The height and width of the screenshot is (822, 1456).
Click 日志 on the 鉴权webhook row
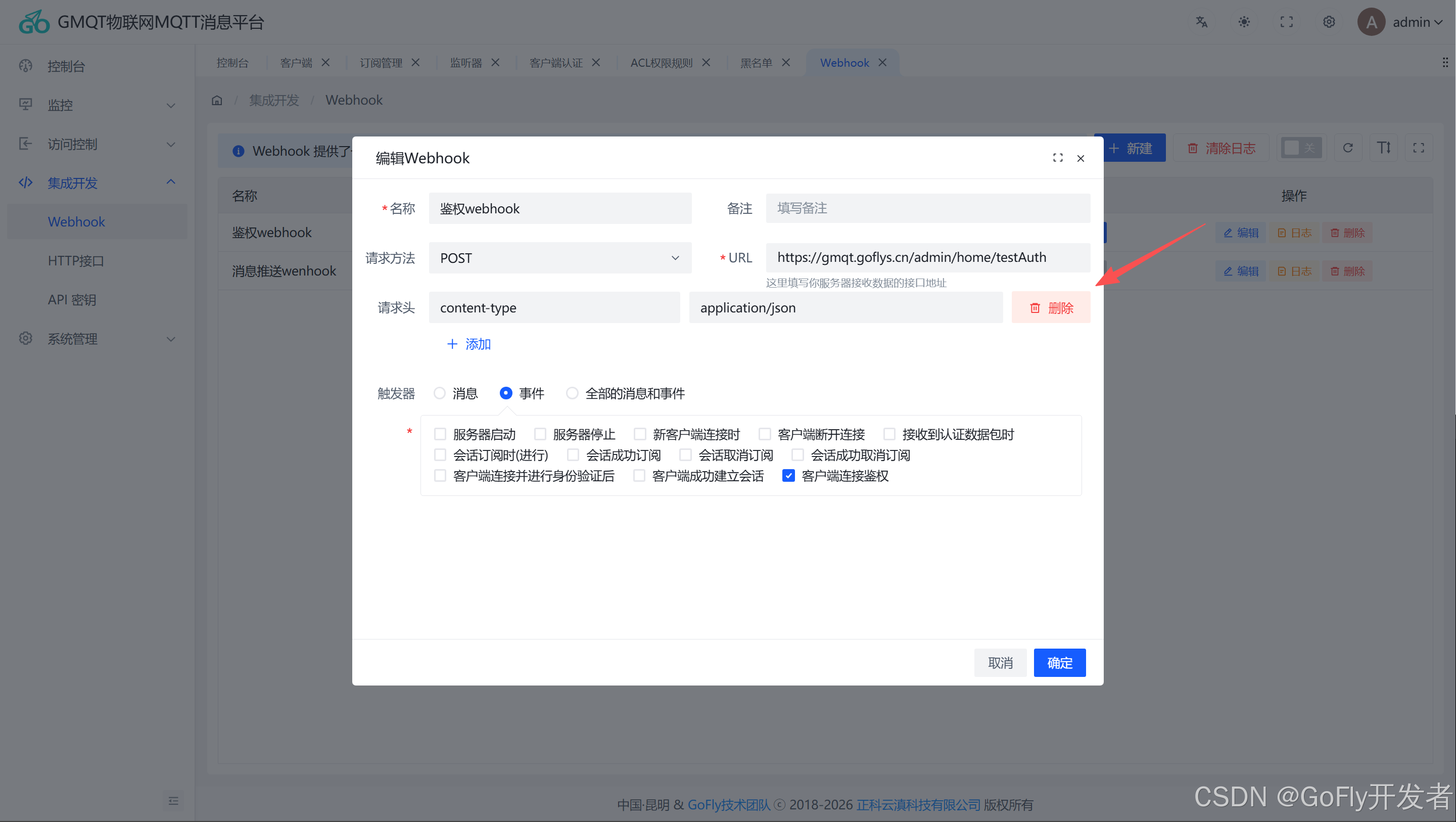click(x=1294, y=233)
